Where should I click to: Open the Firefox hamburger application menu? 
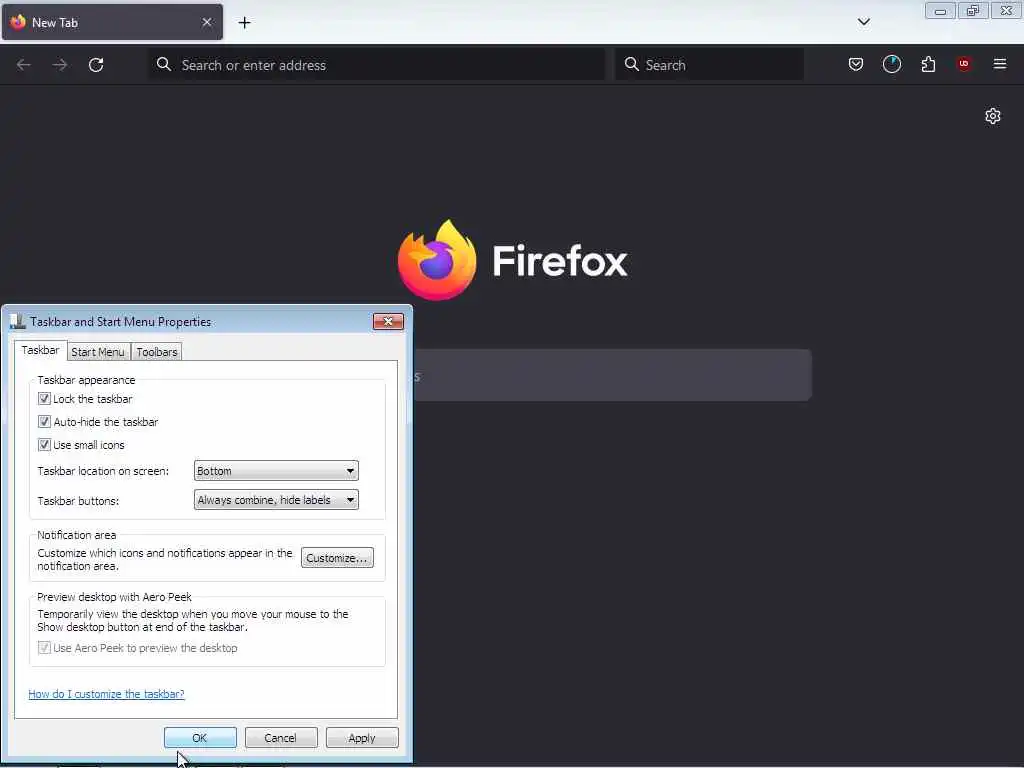(x=1000, y=64)
